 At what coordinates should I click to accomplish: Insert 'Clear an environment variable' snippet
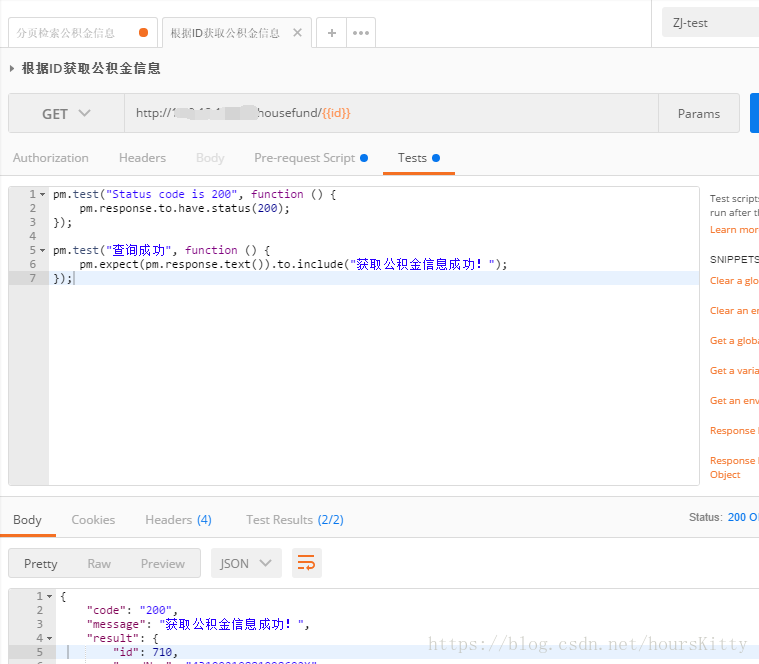point(734,311)
